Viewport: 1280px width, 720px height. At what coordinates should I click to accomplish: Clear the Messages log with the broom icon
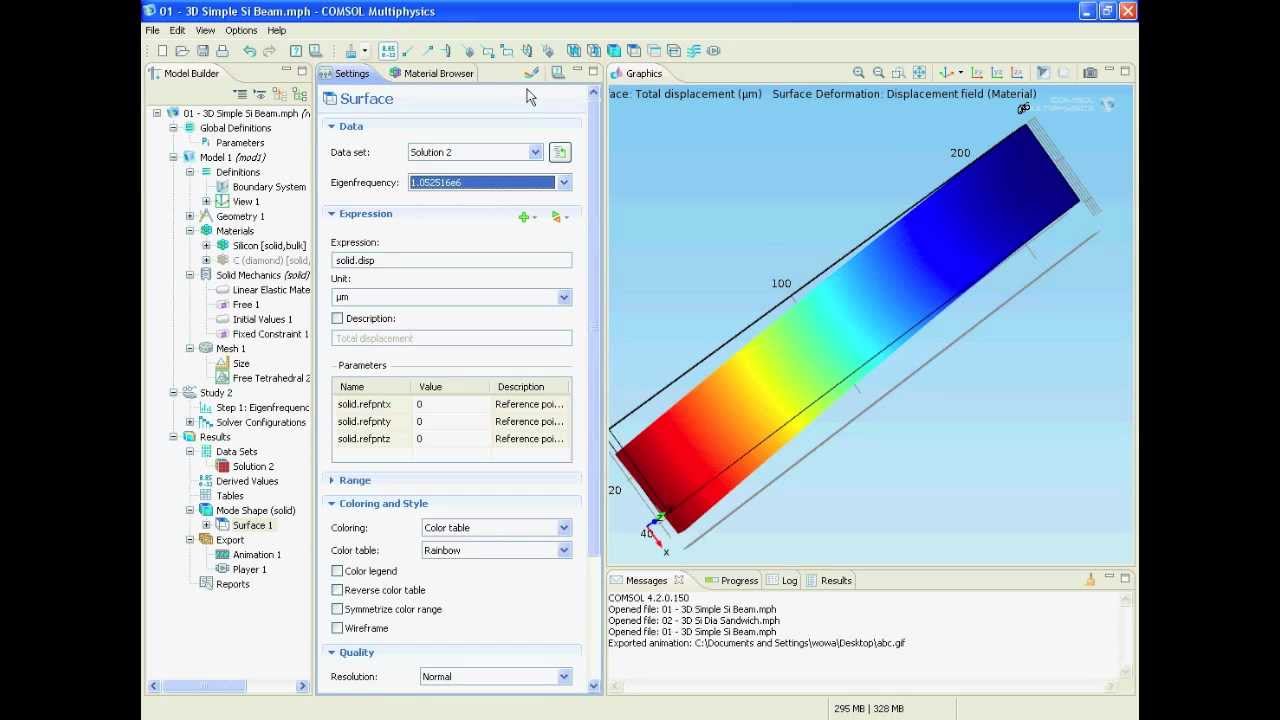(1090, 580)
